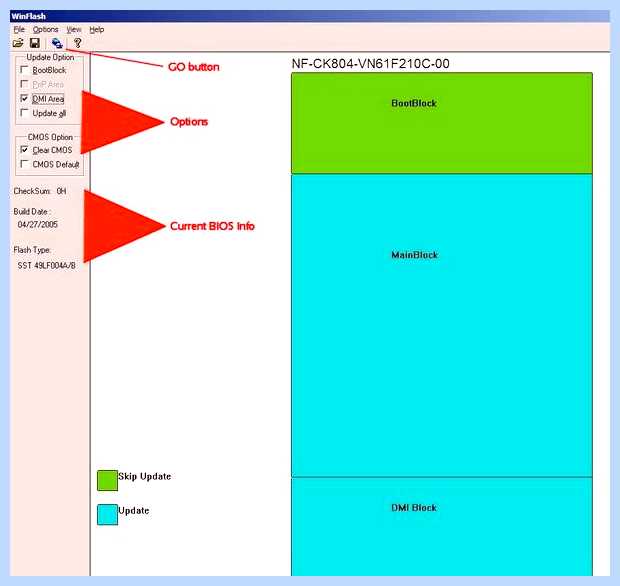Viewport: 620px width, 586px height.
Task: Uncheck the DMI Area checkbox
Action: click(25, 98)
